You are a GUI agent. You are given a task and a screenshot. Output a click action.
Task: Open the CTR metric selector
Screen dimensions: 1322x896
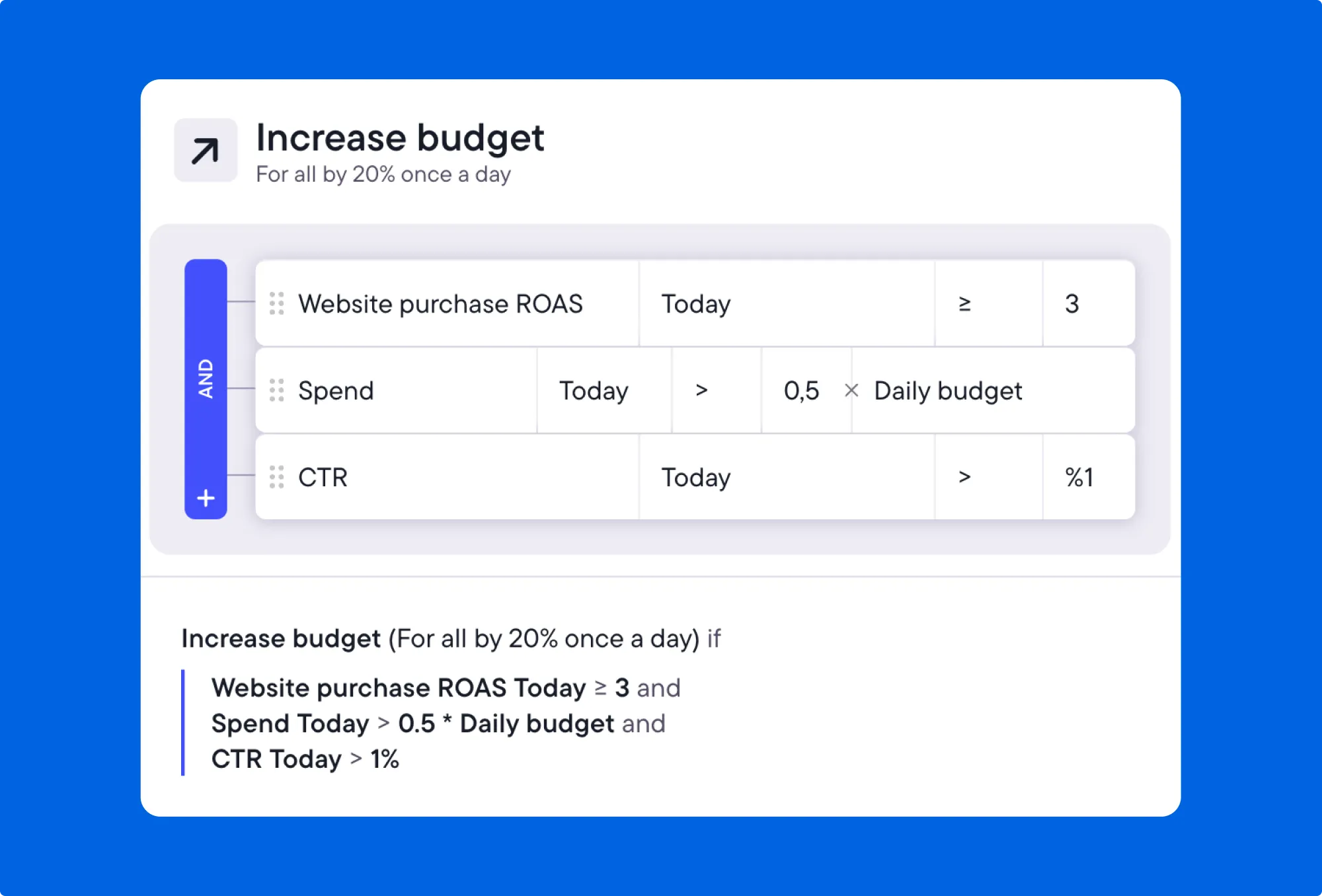click(323, 477)
